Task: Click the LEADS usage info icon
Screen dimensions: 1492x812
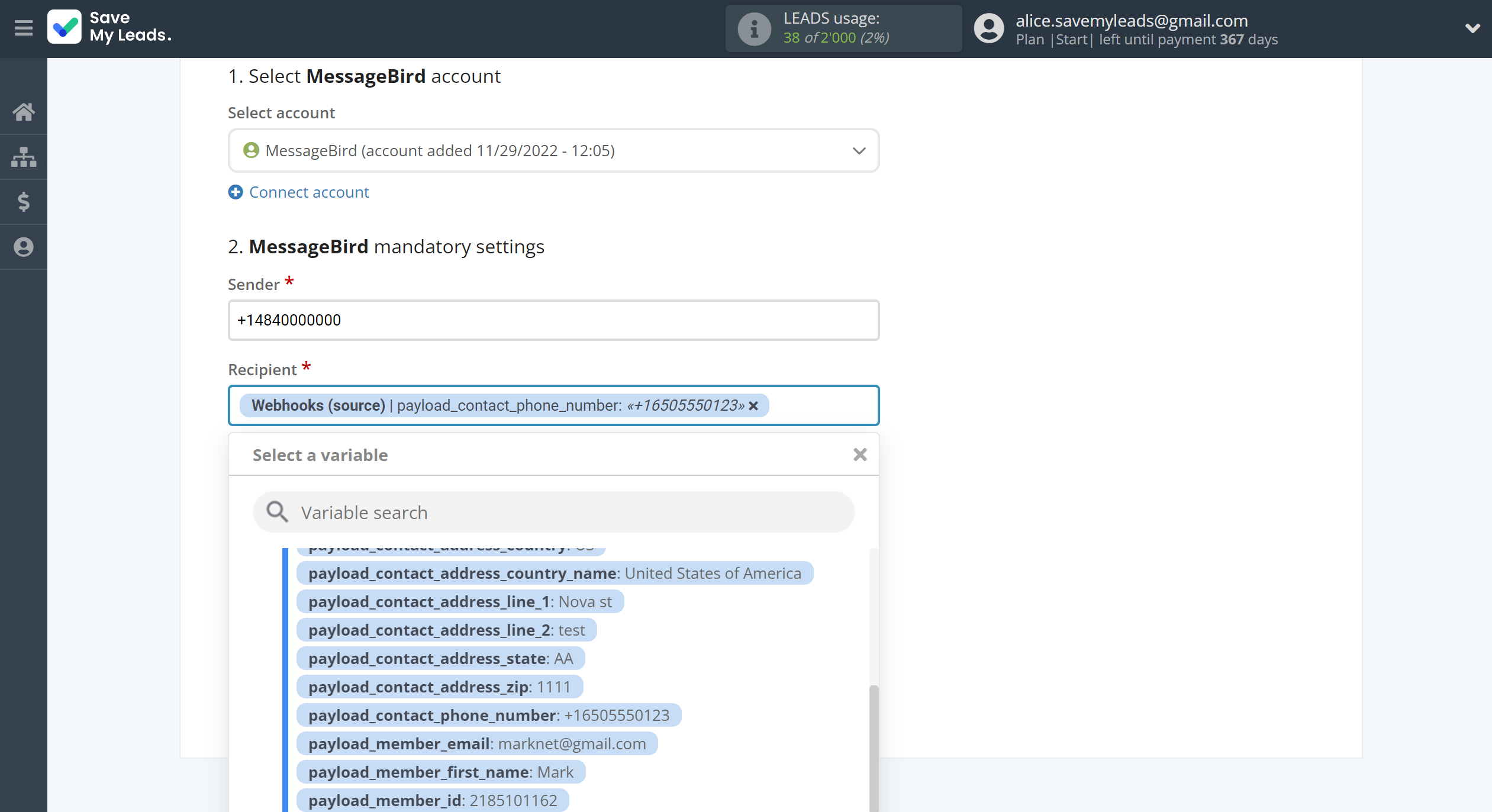Action: [x=754, y=28]
